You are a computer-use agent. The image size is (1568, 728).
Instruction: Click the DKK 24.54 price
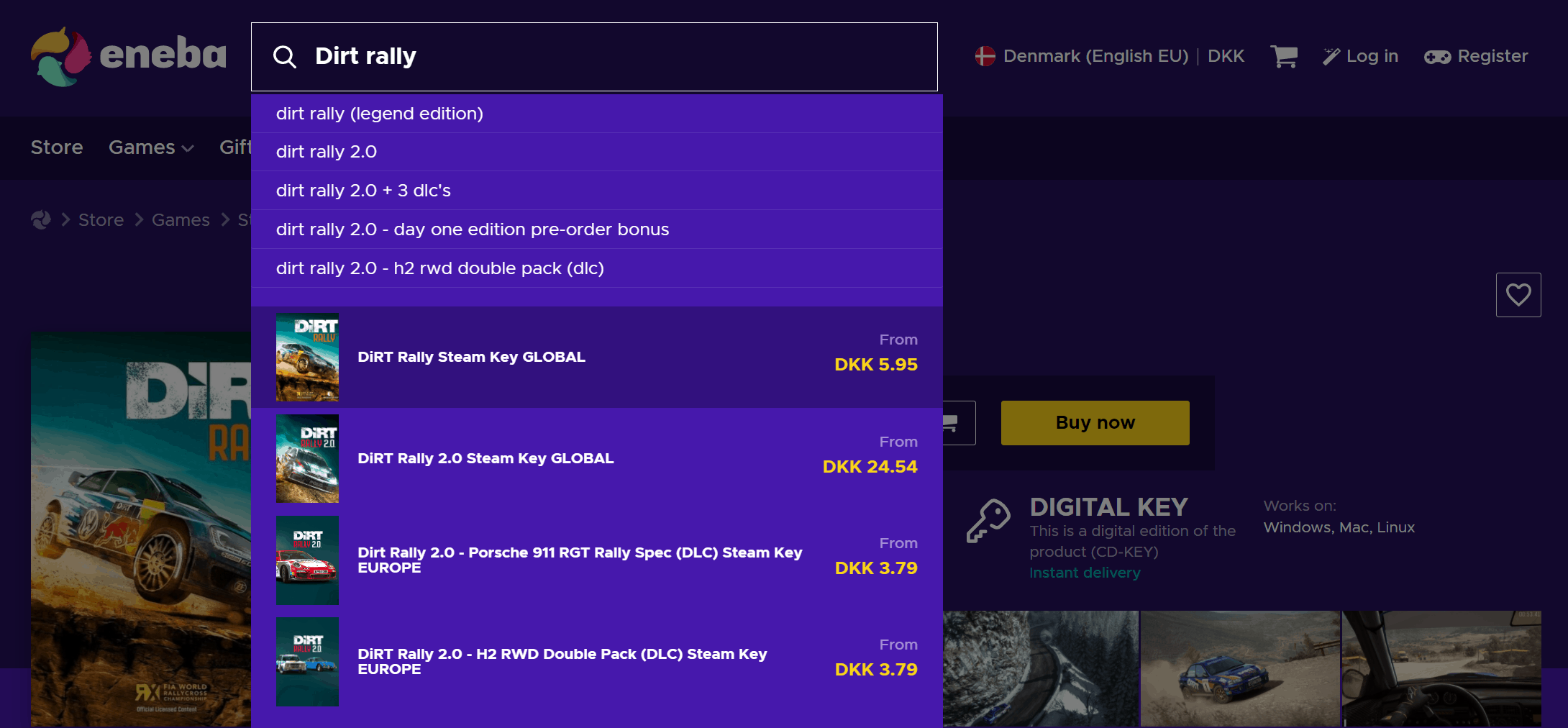click(x=870, y=467)
